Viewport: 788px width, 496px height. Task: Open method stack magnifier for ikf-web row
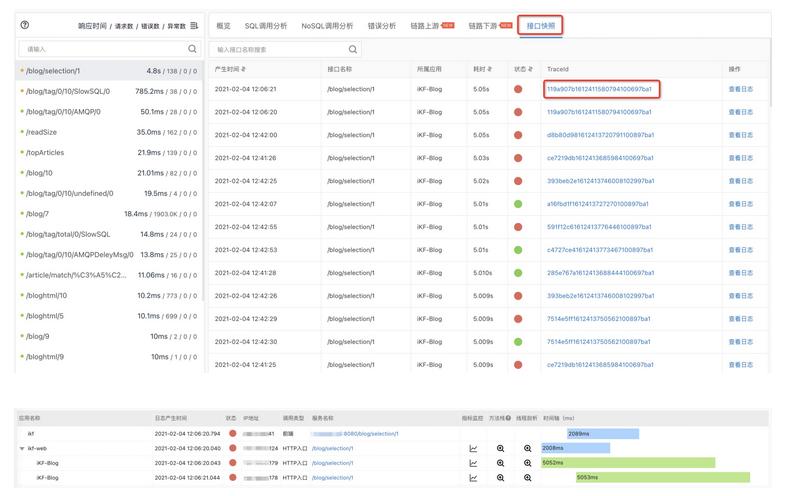click(x=500, y=448)
